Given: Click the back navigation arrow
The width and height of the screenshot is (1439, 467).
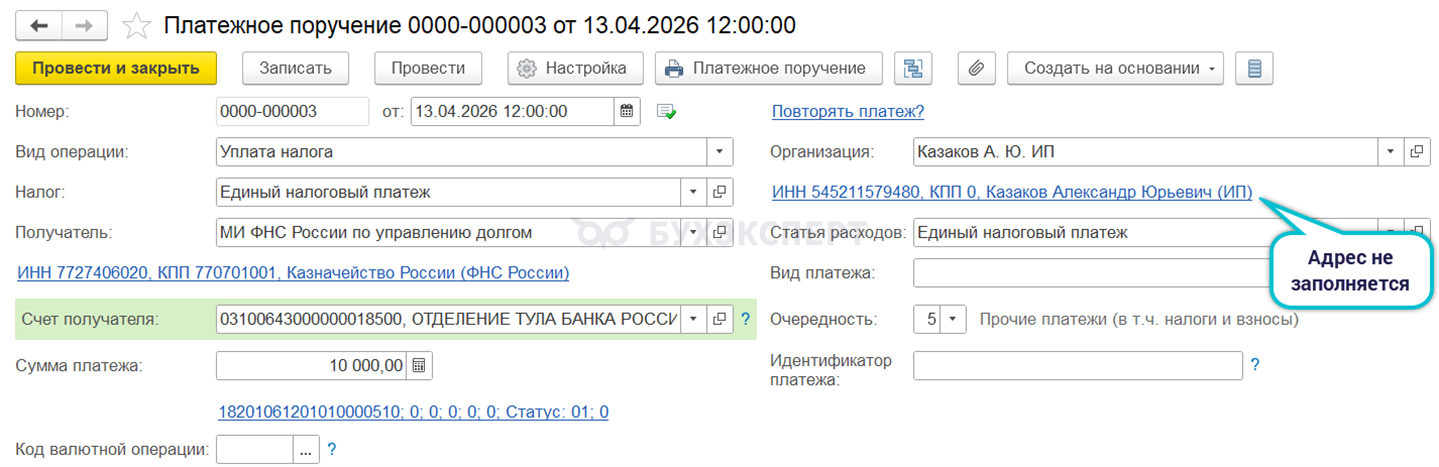Looking at the screenshot, I should [x=39, y=26].
